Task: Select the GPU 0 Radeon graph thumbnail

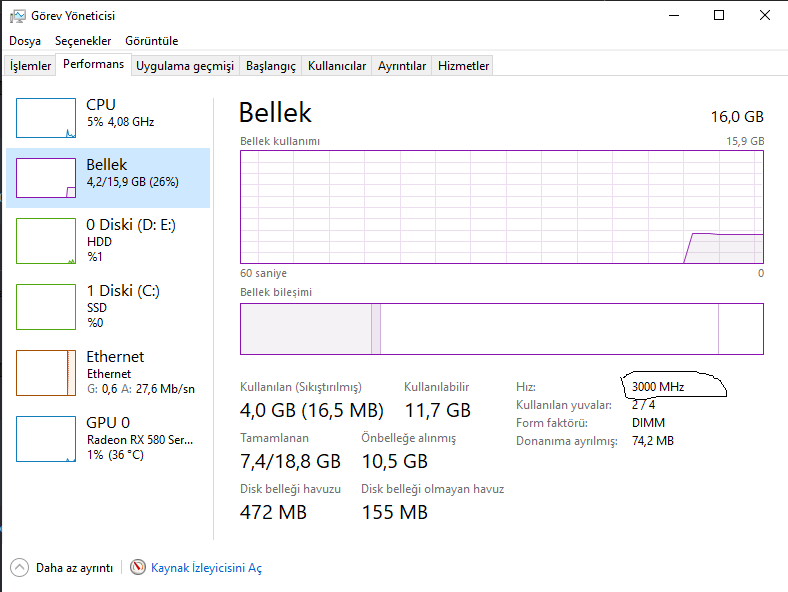Action: [x=46, y=438]
